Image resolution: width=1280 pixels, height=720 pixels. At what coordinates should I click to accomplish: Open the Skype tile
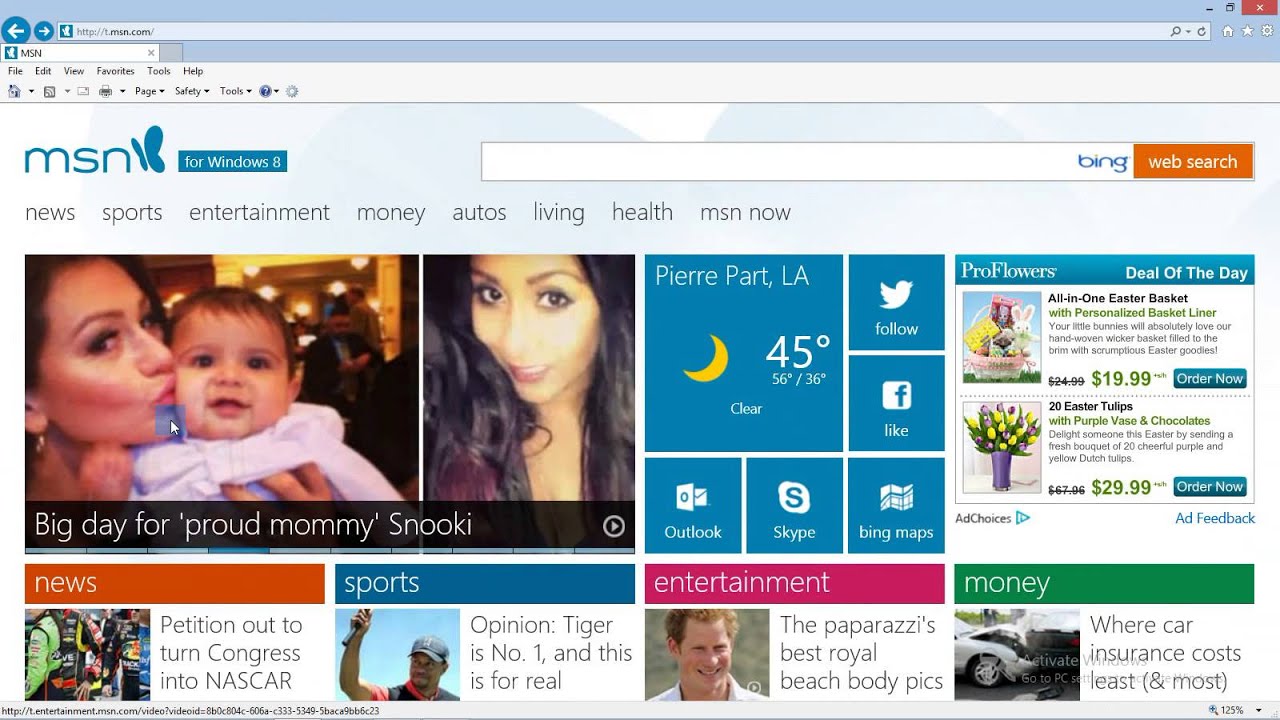tap(794, 505)
